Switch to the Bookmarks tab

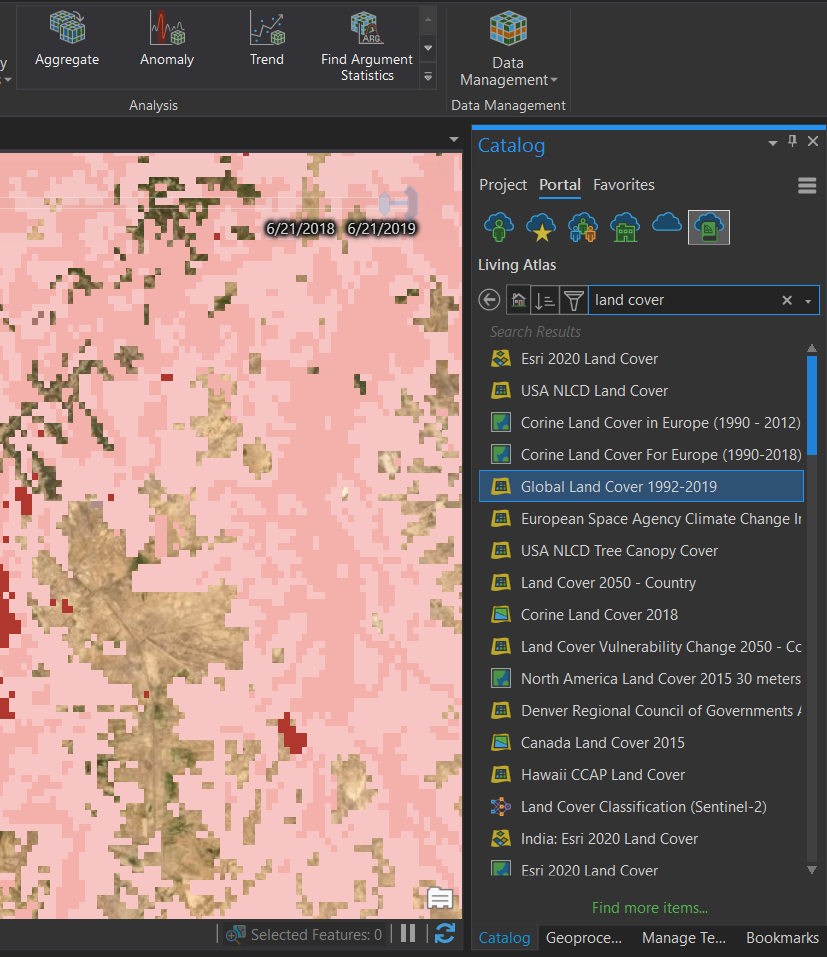pyautogui.click(x=782, y=938)
